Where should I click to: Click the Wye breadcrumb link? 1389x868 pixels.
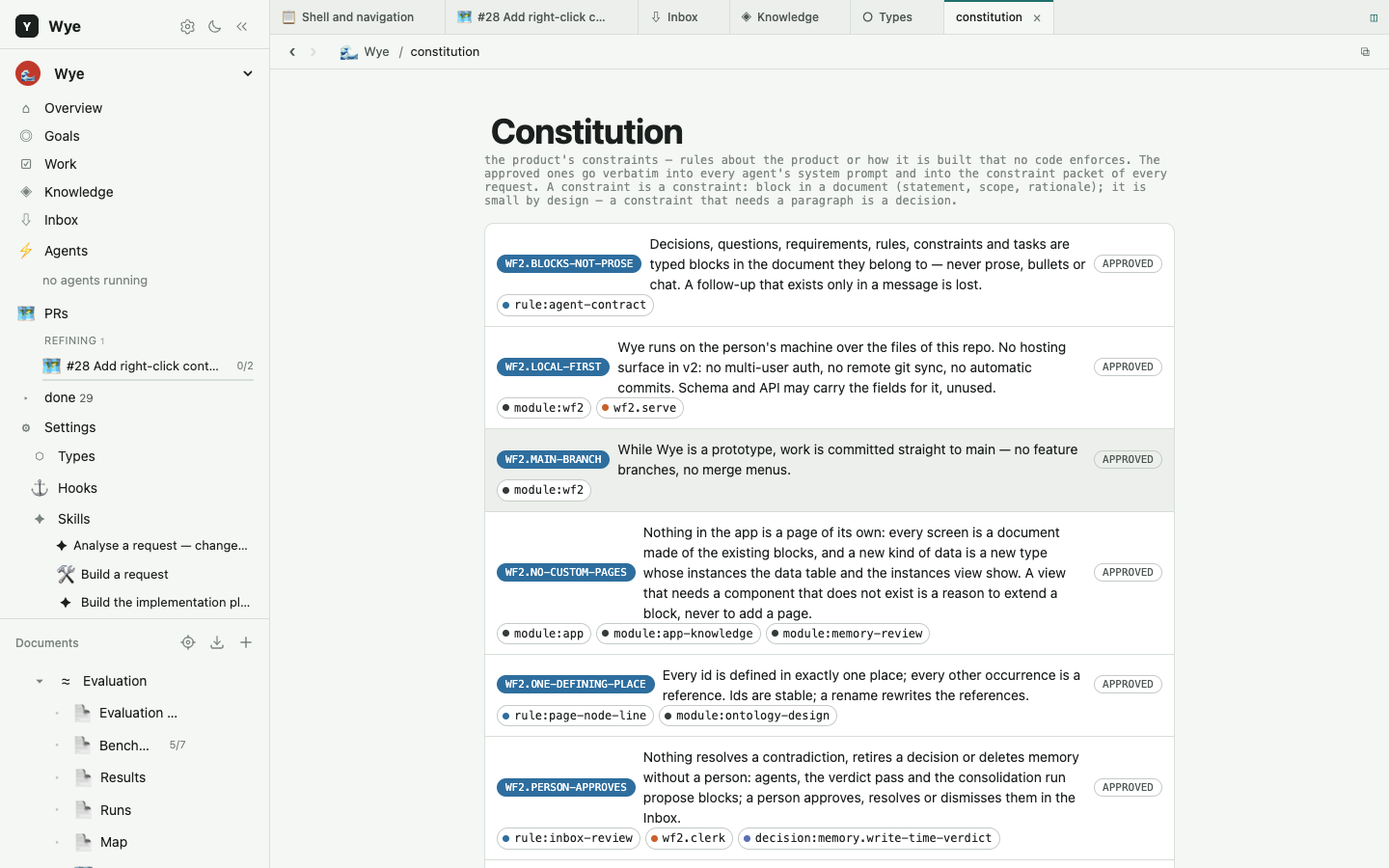[376, 52]
